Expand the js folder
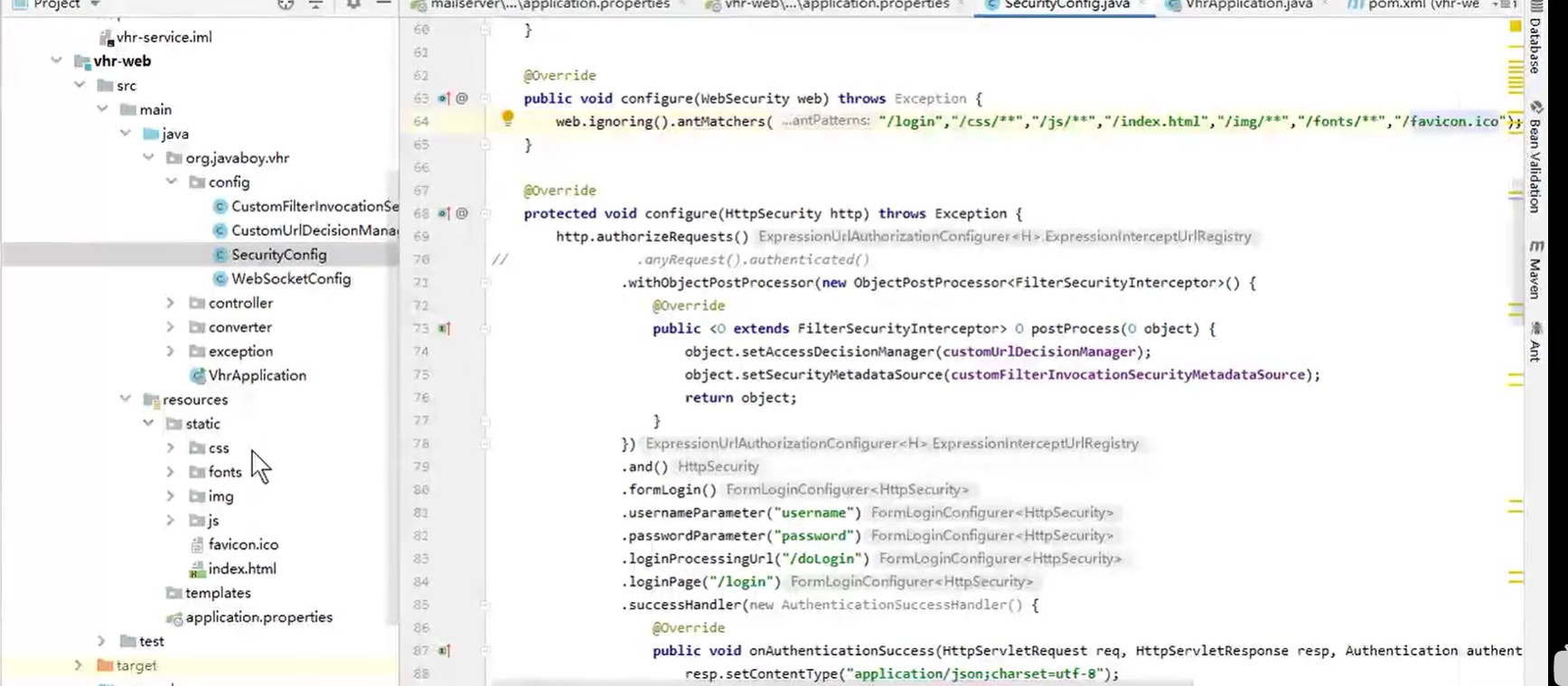 tap(171, 521)
